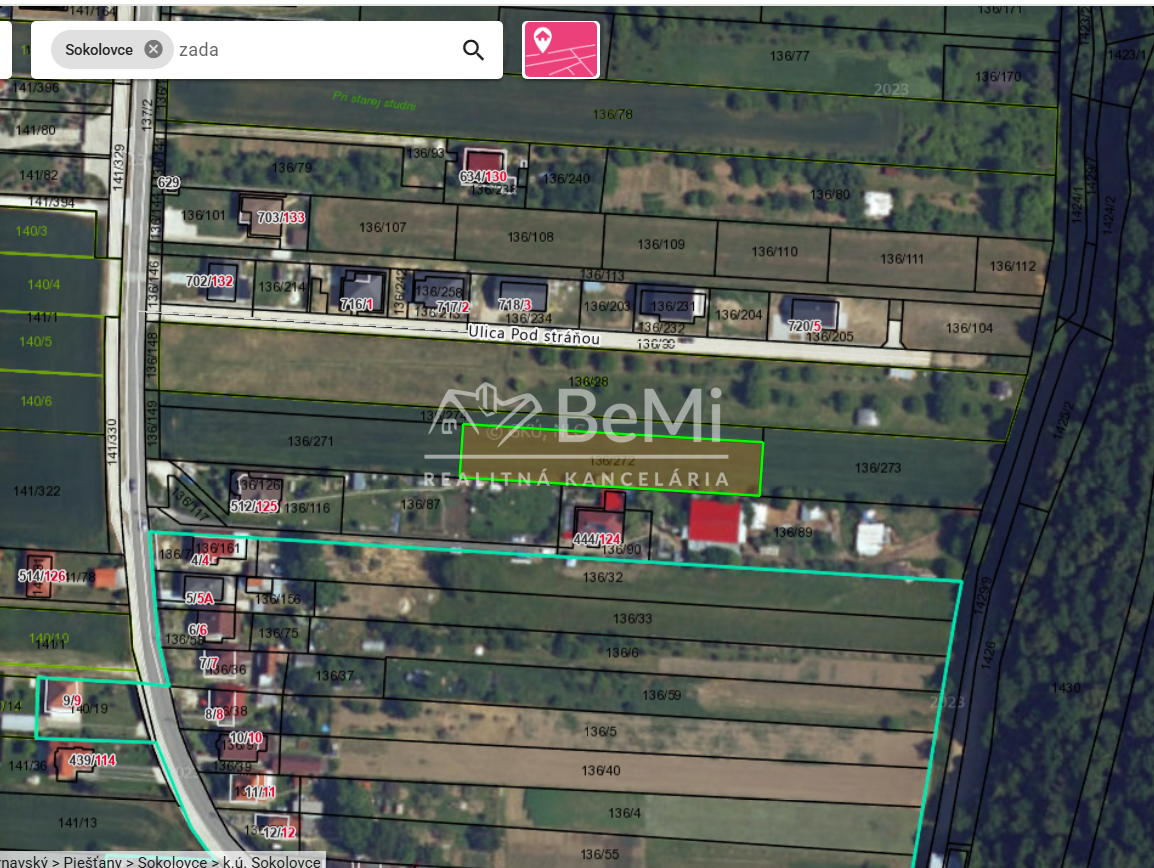Select parcel 720/5 on the map
Screen dimensions: 1154x868
(803, 325)
